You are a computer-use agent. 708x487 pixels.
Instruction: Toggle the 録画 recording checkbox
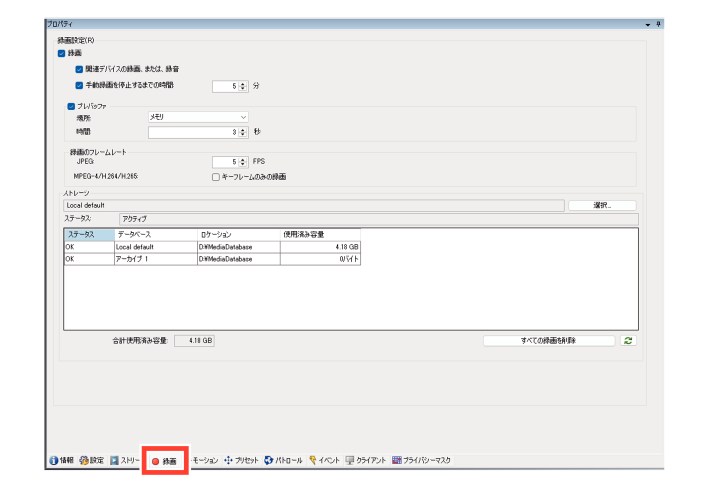62,53
